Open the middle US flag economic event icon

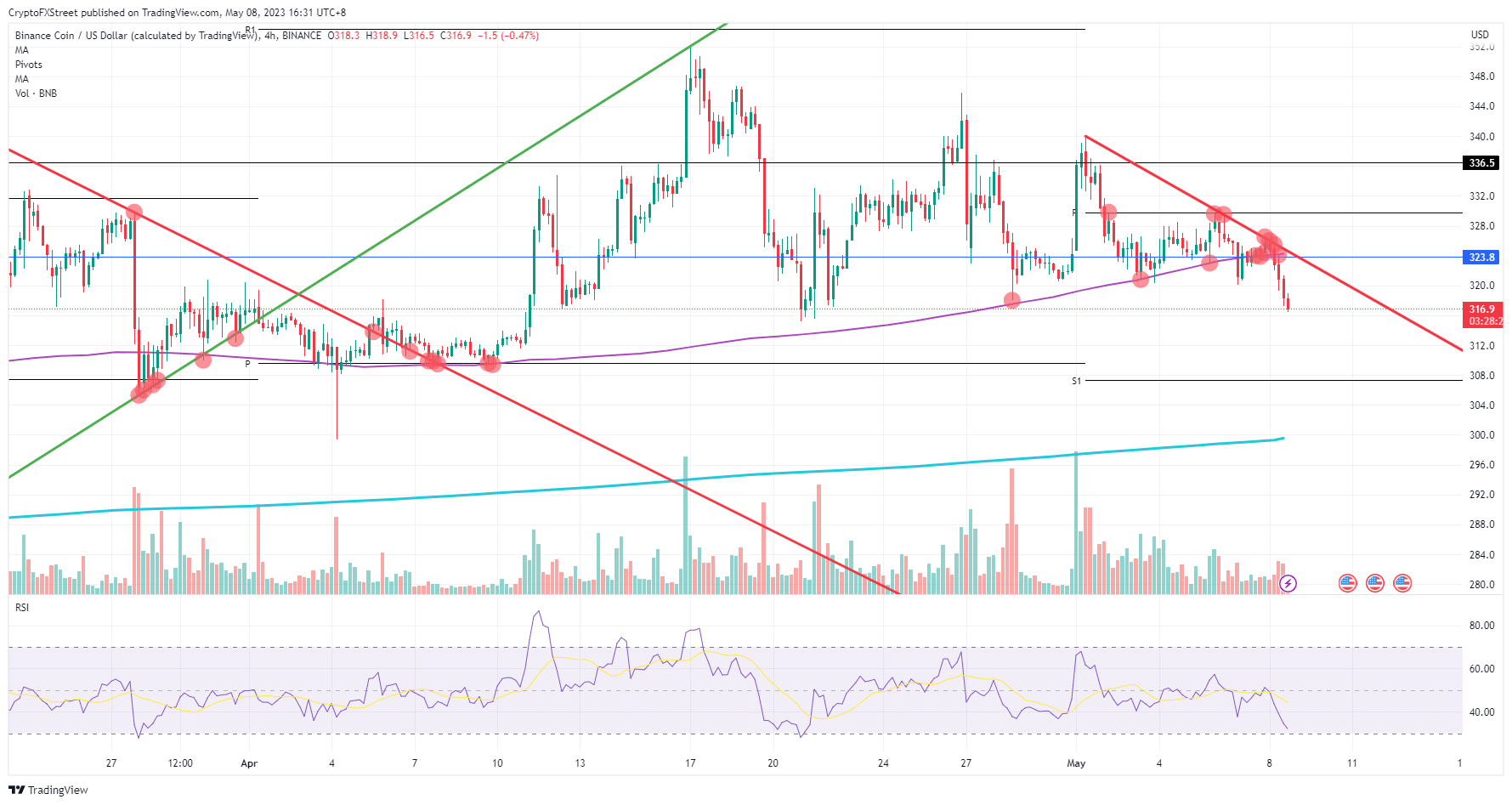pos(1374,583)
